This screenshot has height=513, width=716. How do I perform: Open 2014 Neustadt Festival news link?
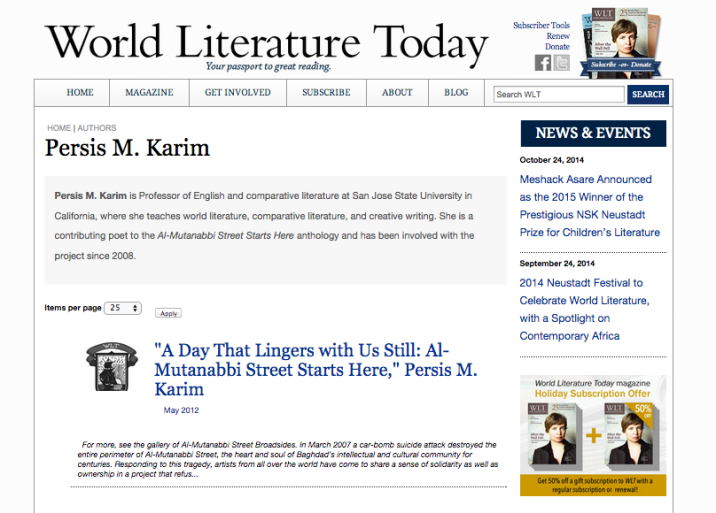tap(584, 309)
